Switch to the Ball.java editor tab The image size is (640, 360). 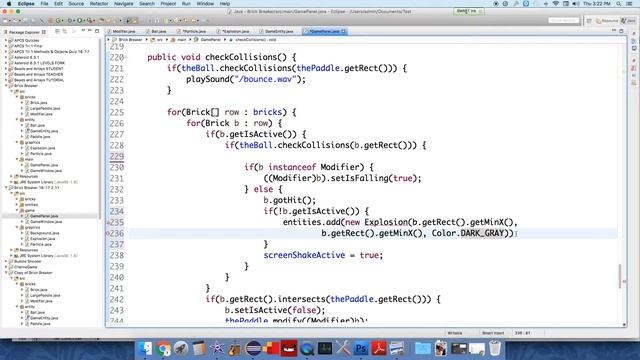tap(156, 31)
